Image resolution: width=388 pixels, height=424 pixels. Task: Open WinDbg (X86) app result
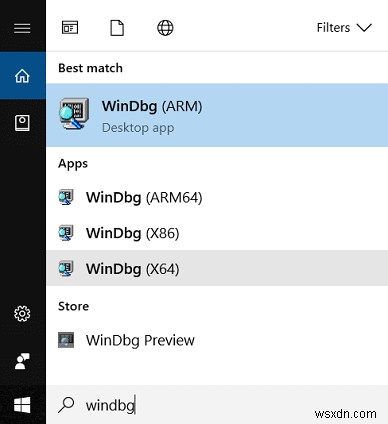coord(217,233)
